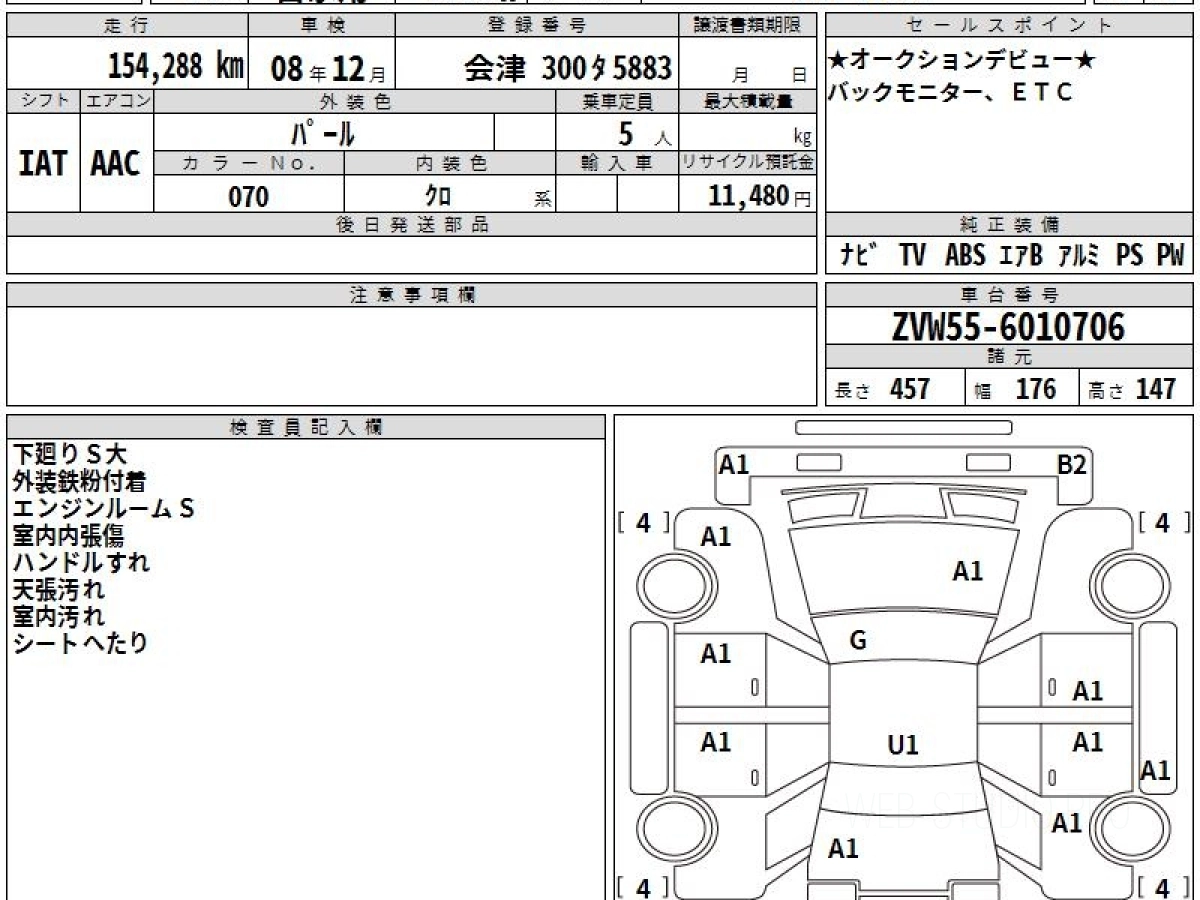Image resolution: width=1200 pixels, height=900 pixels.
Task: Select the 純正装備 header
Action: pyautogui.click(x=1009, y=225)
